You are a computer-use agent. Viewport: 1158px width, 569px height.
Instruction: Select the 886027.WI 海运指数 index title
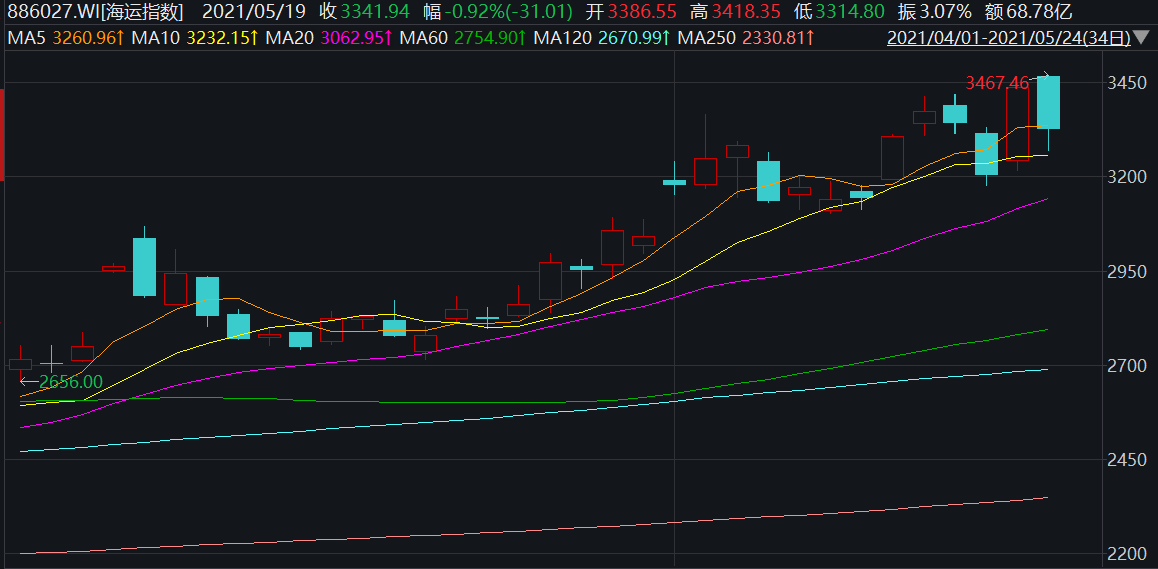click(x=96, y=12)
